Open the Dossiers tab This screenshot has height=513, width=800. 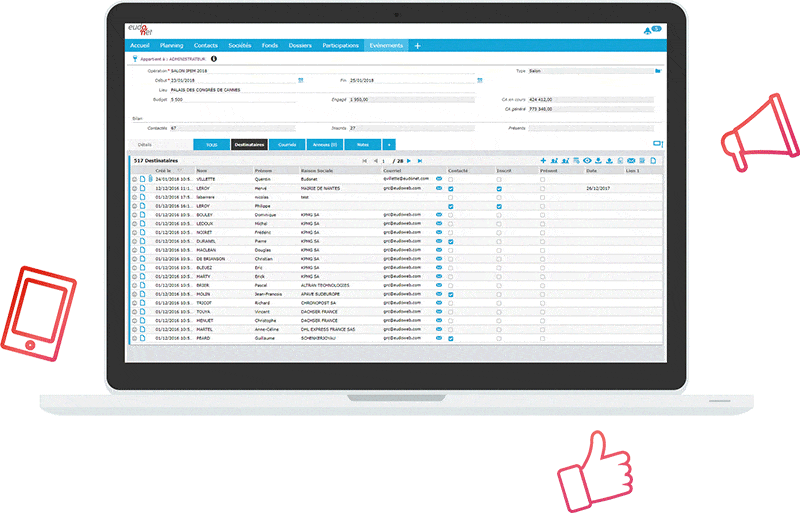pos(300,45)
